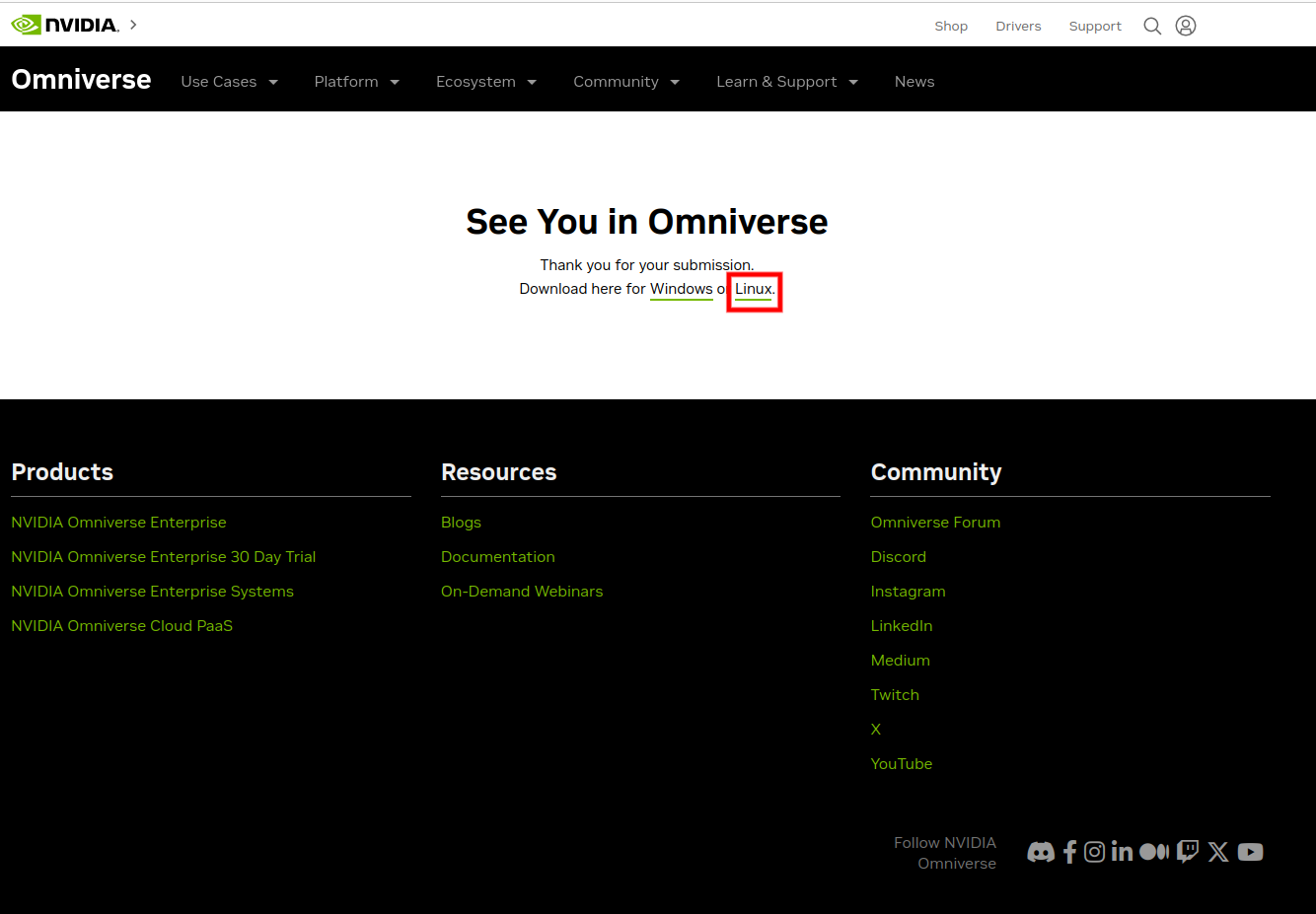Open the Twitch text link
The image size is (1316, 914).
[x=895, y=695]
